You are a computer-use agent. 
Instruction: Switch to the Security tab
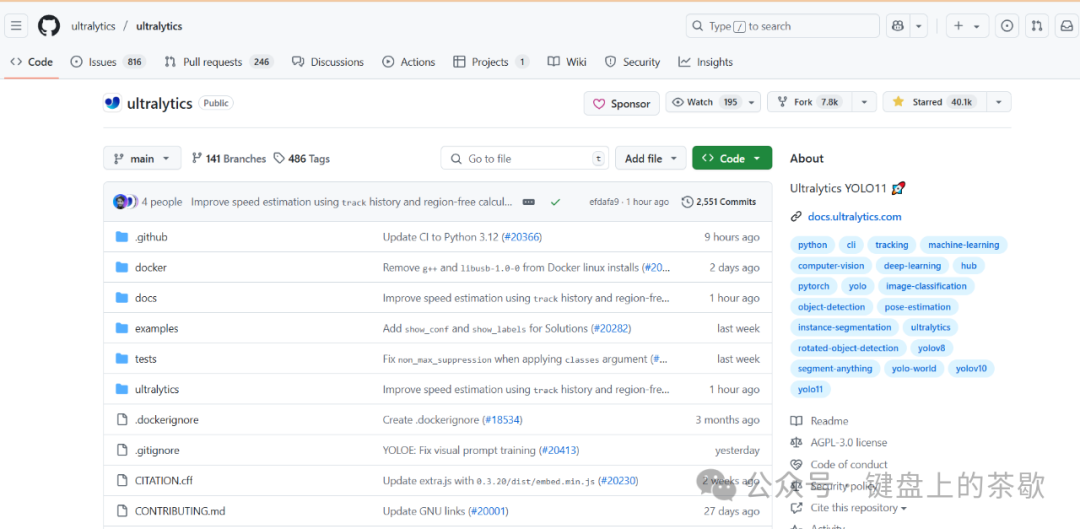point(632,62)
